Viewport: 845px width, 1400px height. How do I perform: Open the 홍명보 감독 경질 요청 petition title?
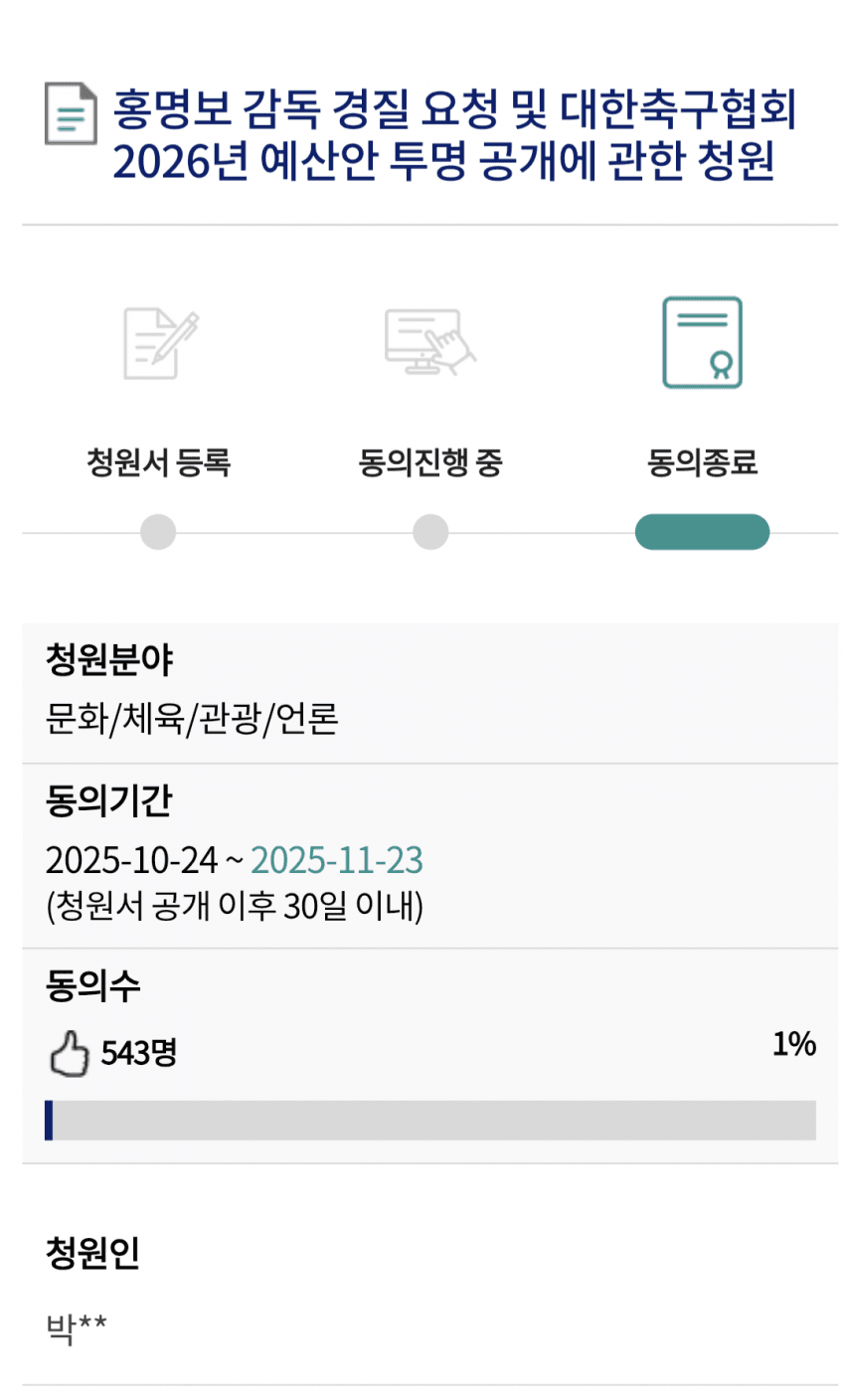[454, 135]
